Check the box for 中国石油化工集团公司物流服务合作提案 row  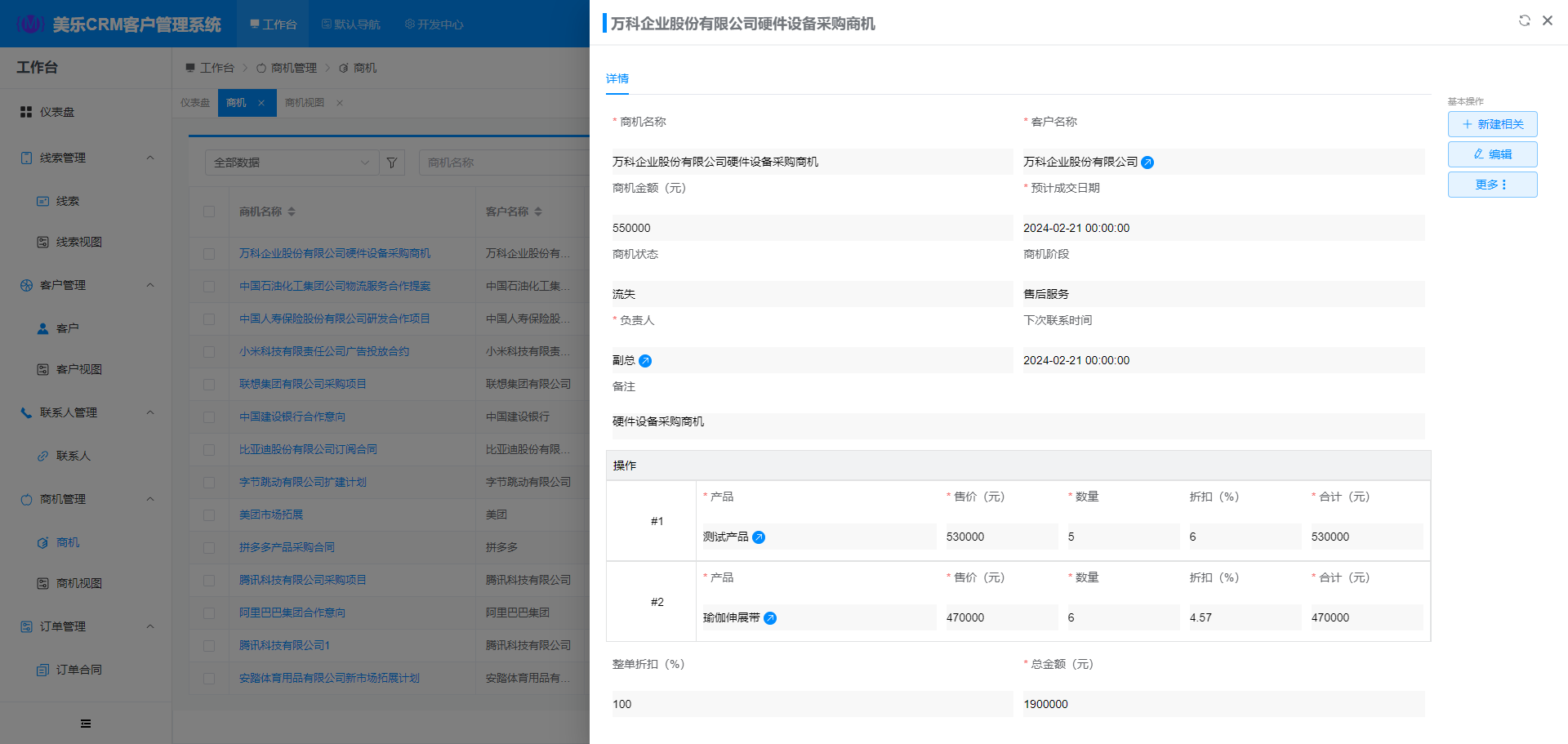click(x=209, y=287)
